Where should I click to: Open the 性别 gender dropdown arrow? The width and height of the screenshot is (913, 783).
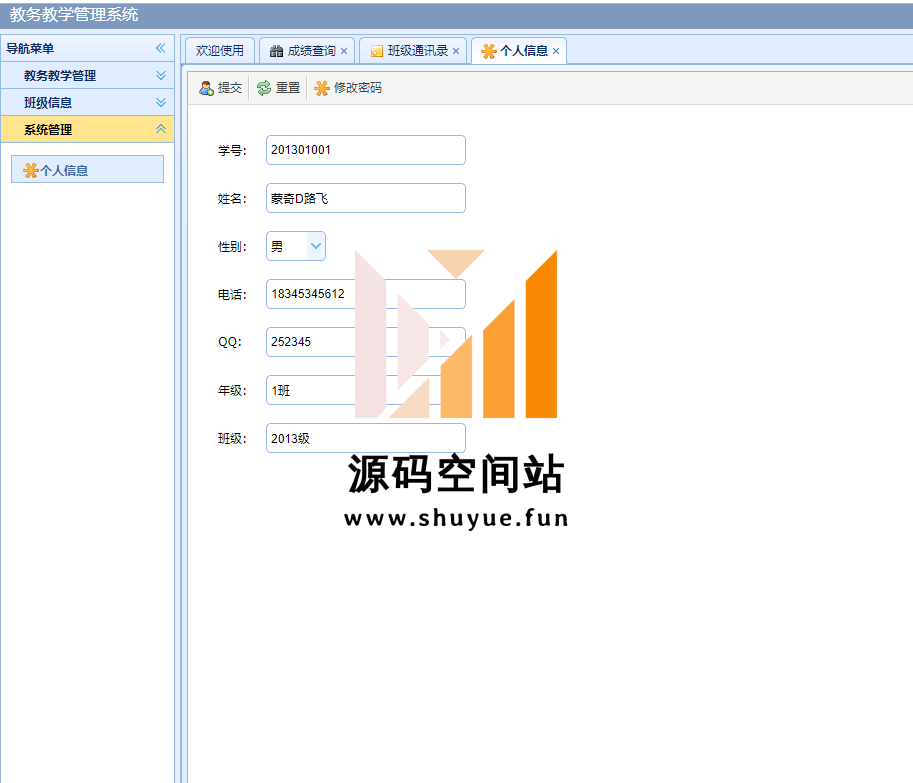click(316, 246)
